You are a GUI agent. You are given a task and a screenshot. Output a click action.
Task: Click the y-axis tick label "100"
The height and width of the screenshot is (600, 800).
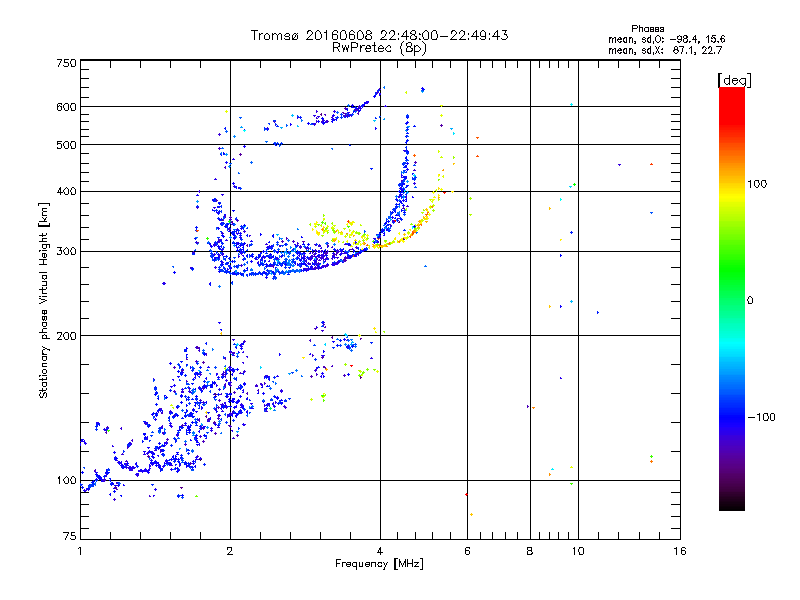(66, 481)
